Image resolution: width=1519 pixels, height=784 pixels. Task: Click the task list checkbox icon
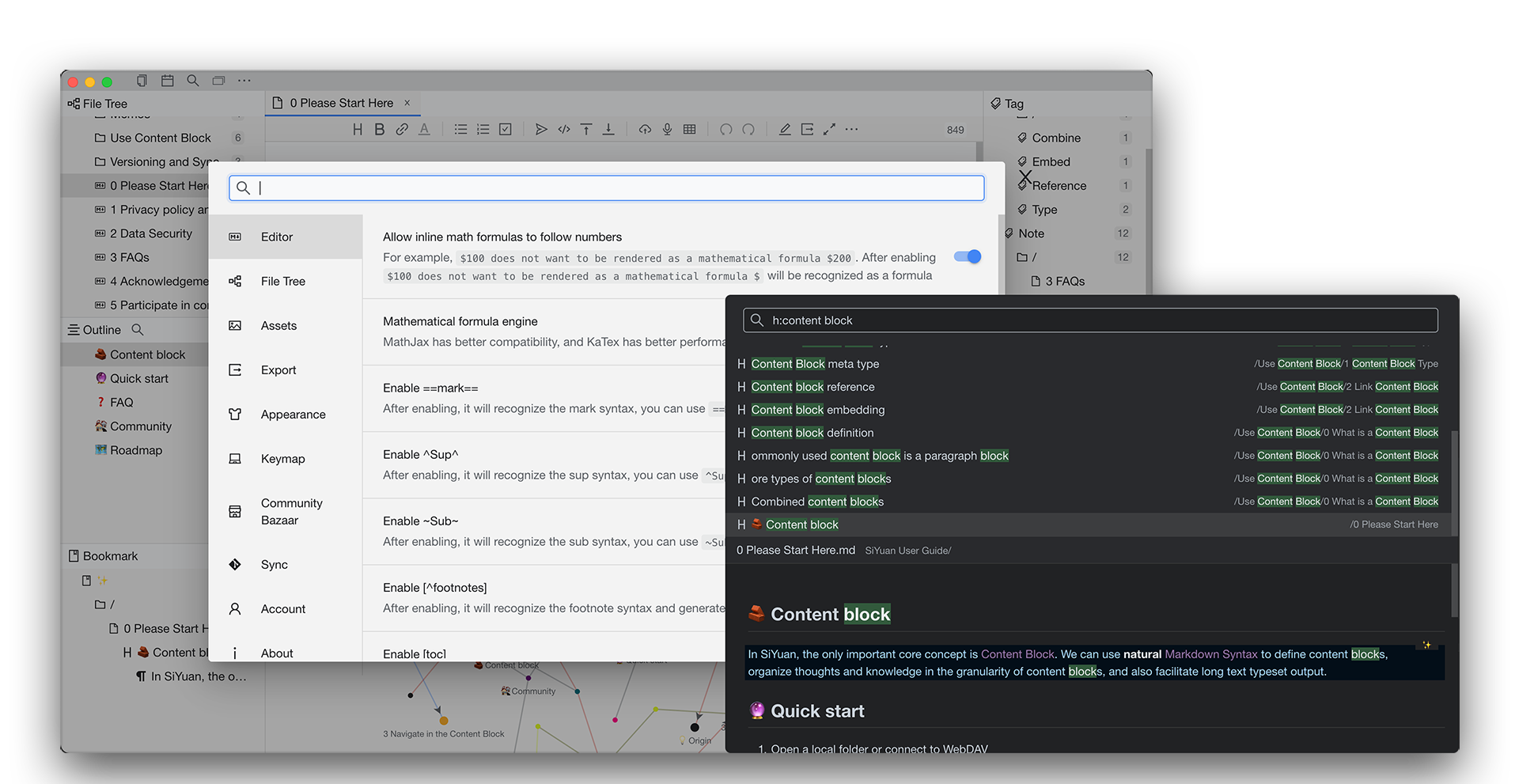506,130
